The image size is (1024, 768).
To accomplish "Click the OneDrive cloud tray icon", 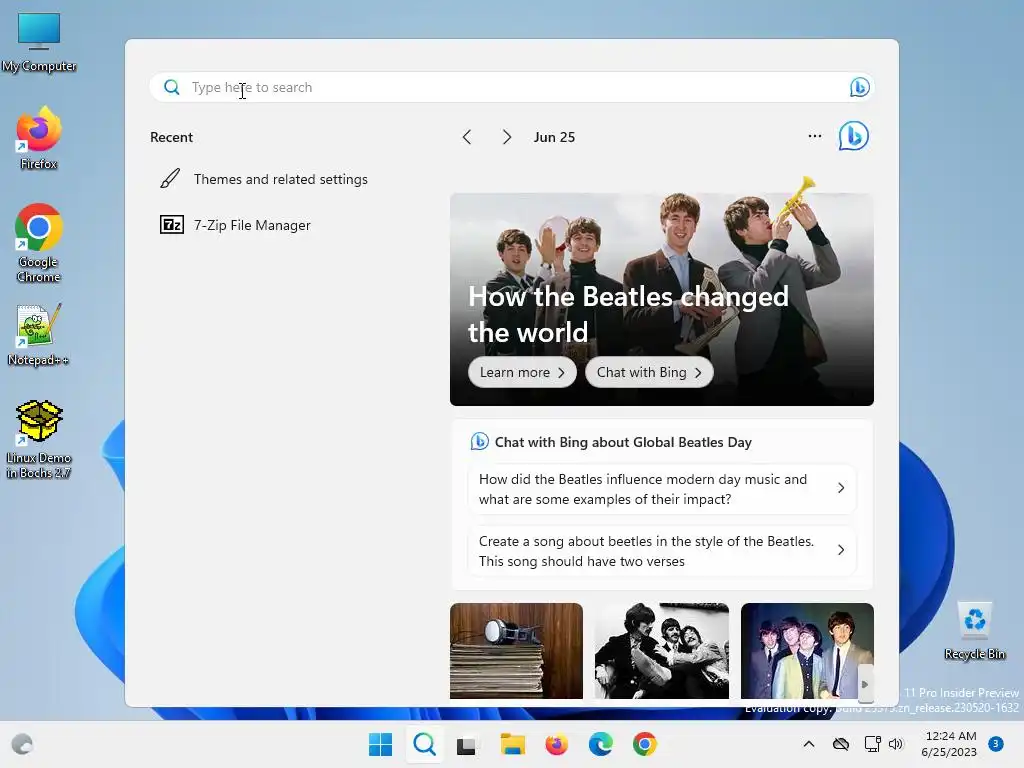I will click(841, 744).
